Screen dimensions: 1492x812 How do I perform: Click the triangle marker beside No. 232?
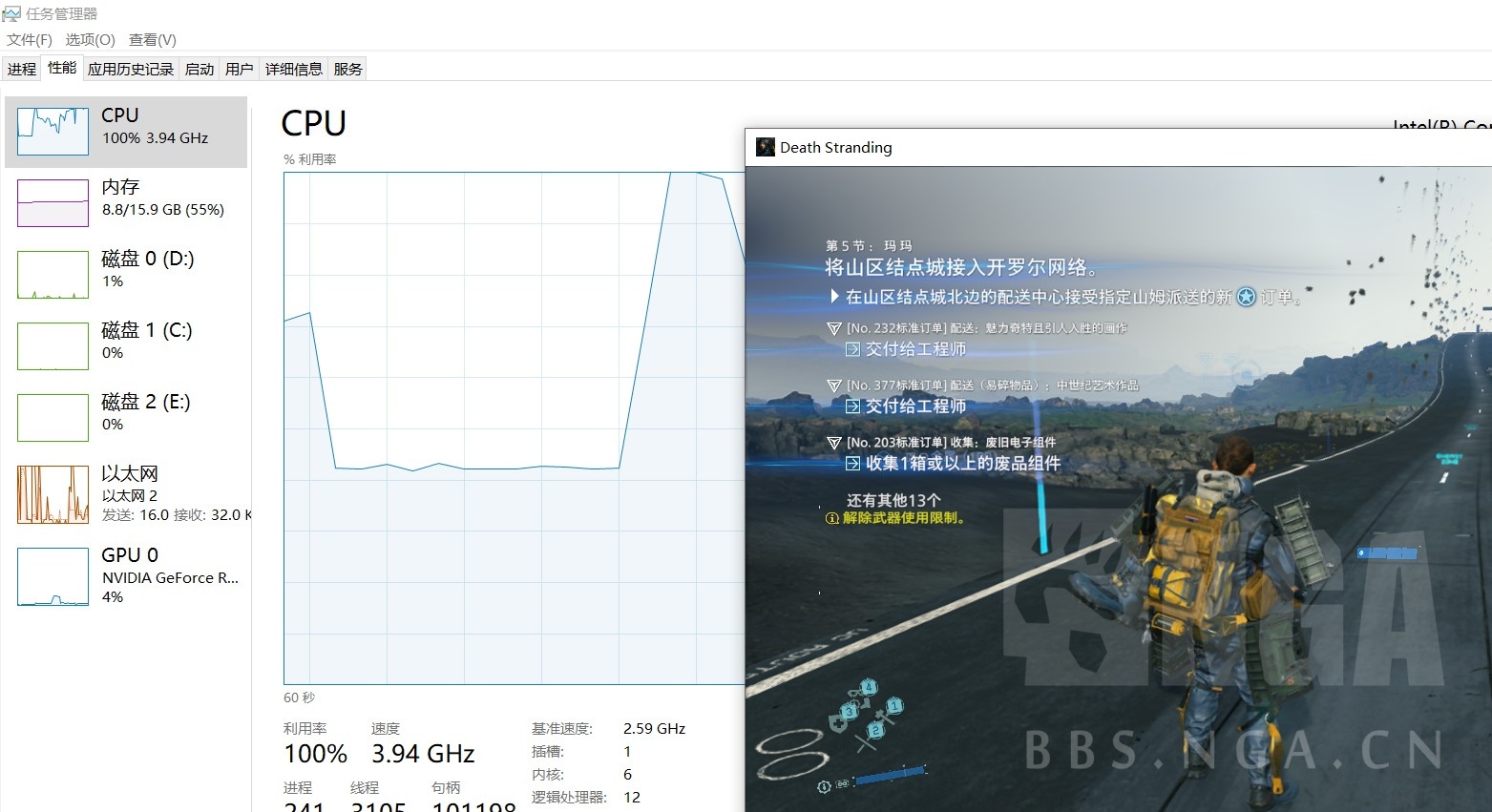pos(834,328)
